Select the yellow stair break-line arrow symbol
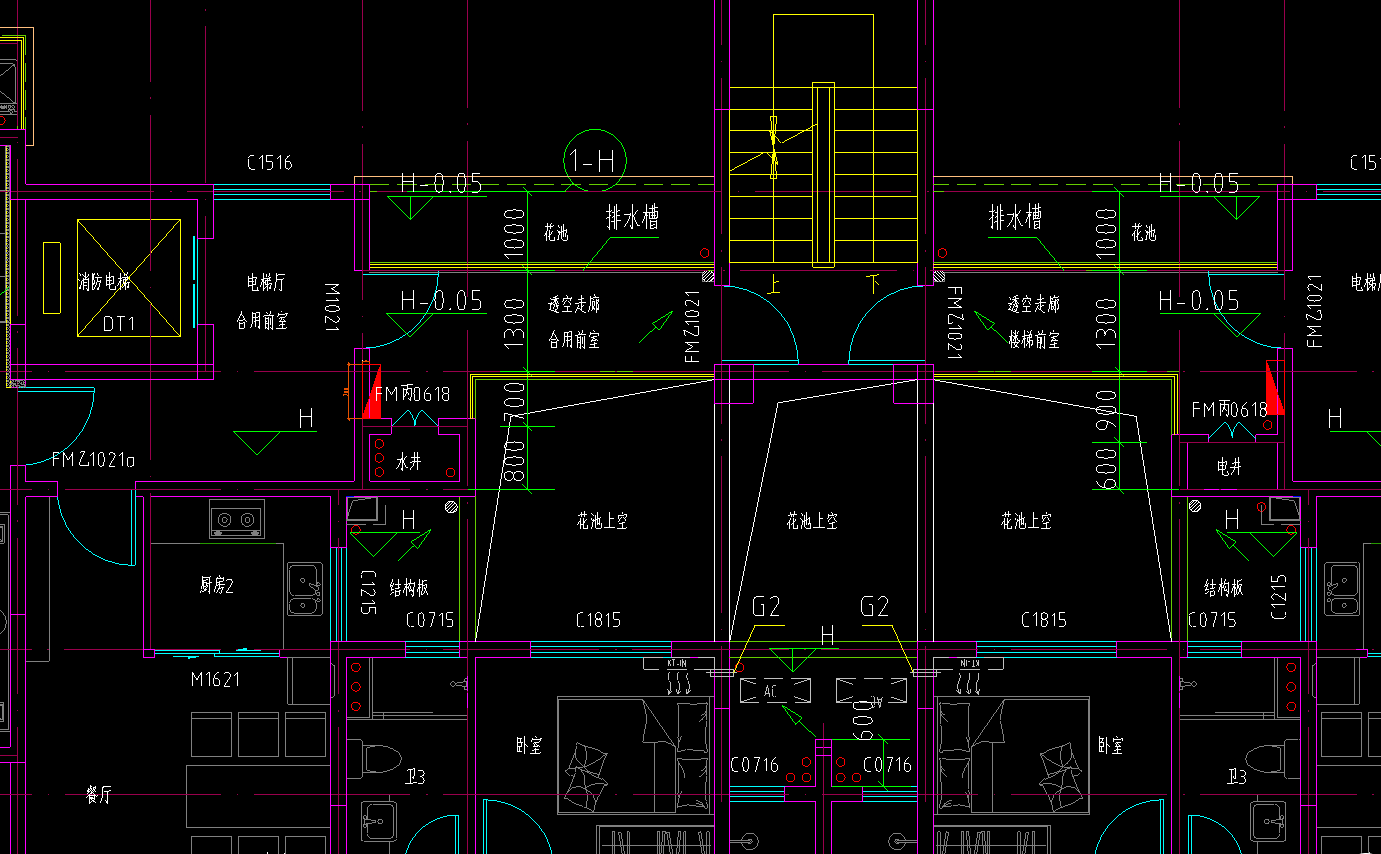 (773, 148)
